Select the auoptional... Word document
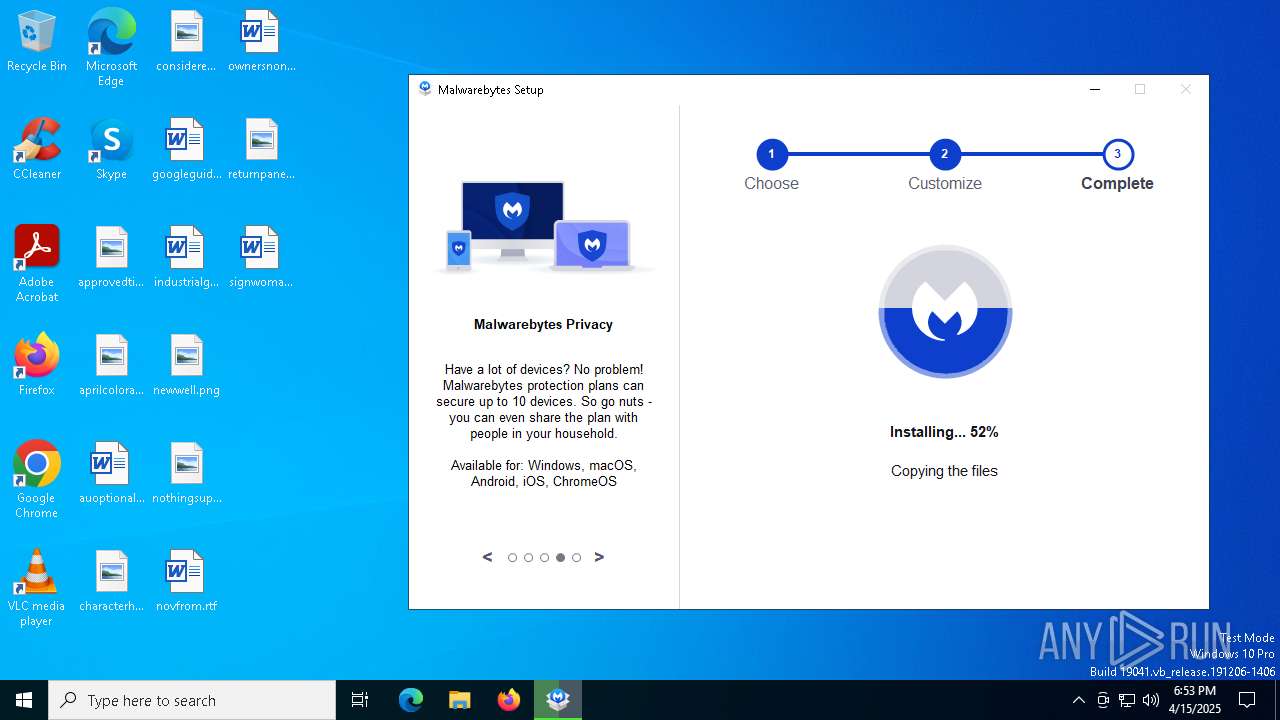The image size is (1280, 720). tap(111, 473)
